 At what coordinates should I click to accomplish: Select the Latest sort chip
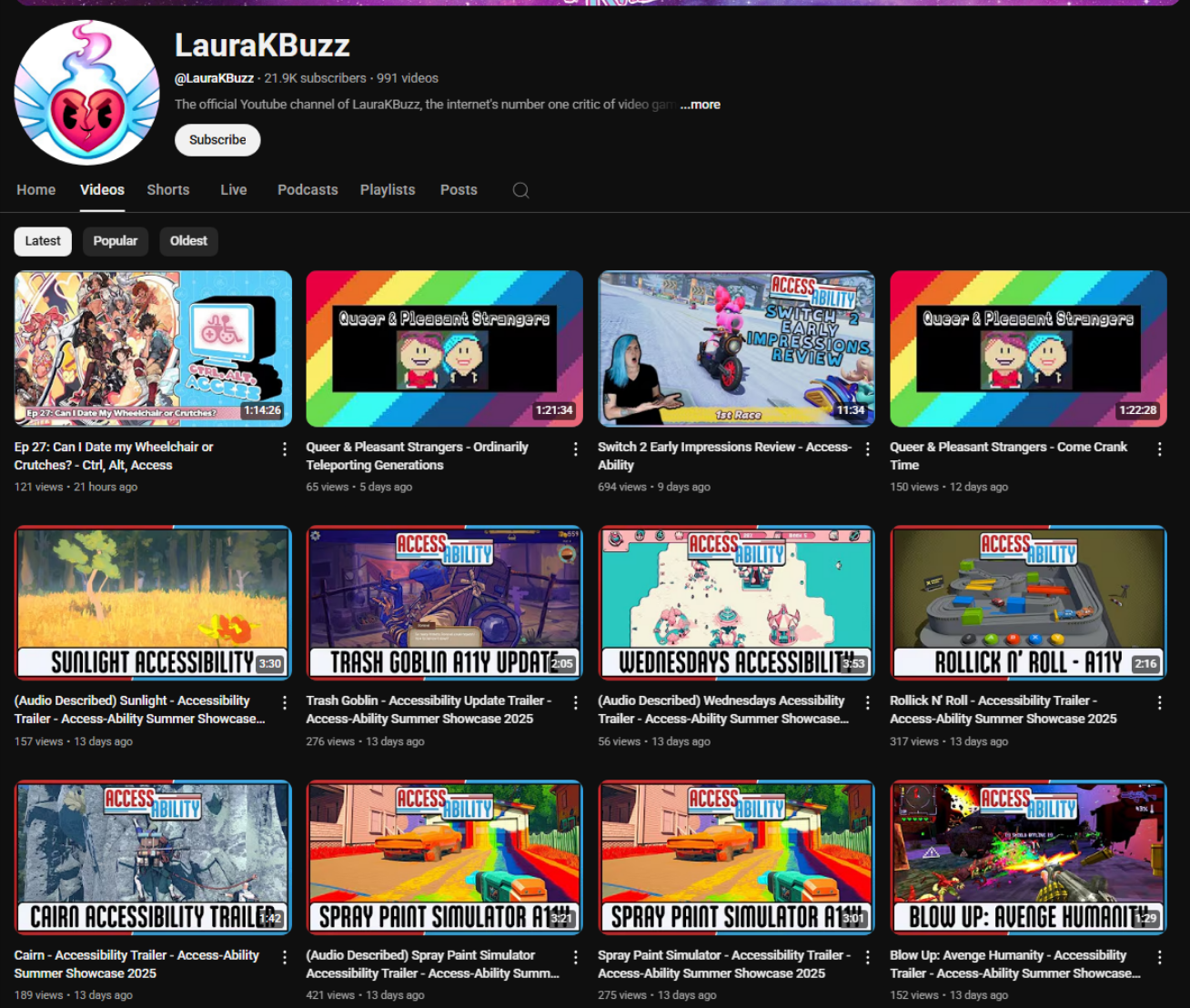coord(43,241)
